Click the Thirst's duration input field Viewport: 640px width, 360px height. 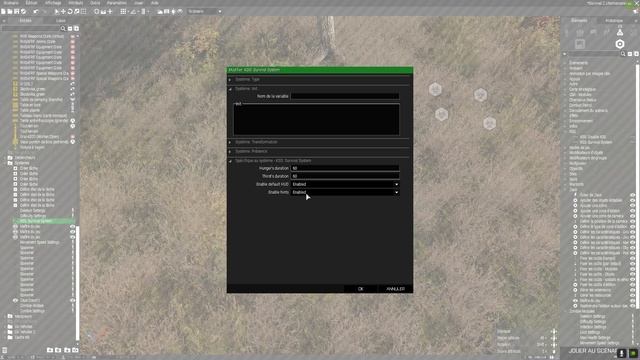tap(345, 176)
